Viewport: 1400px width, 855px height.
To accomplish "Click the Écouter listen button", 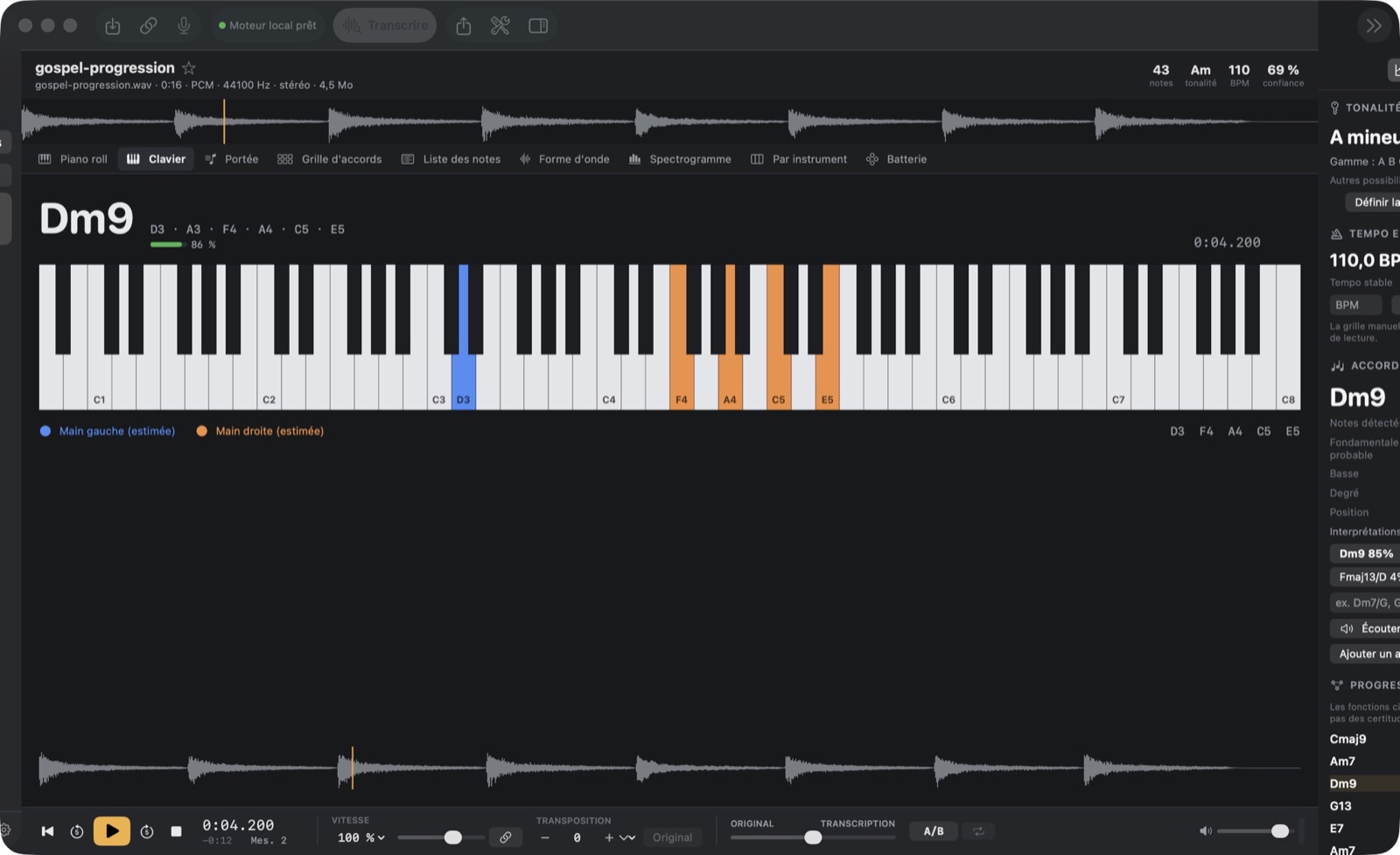I will tap(1367, 628).
